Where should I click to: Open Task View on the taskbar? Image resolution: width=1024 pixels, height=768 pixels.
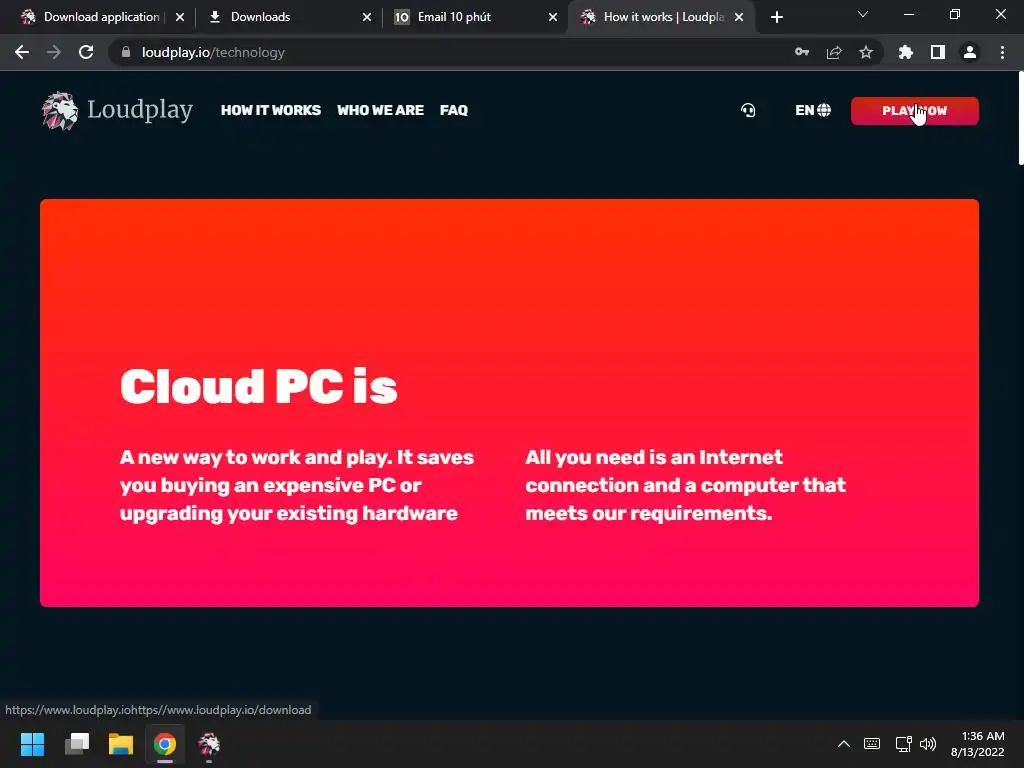(x=77, y=744)
